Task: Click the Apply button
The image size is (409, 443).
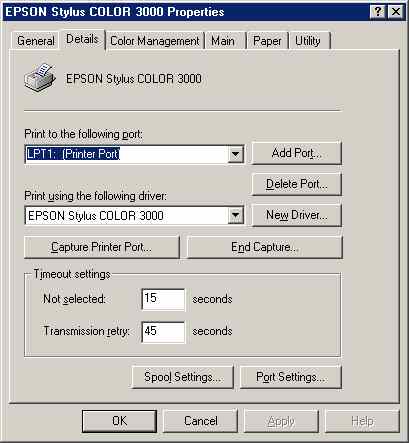Action: 282,421
